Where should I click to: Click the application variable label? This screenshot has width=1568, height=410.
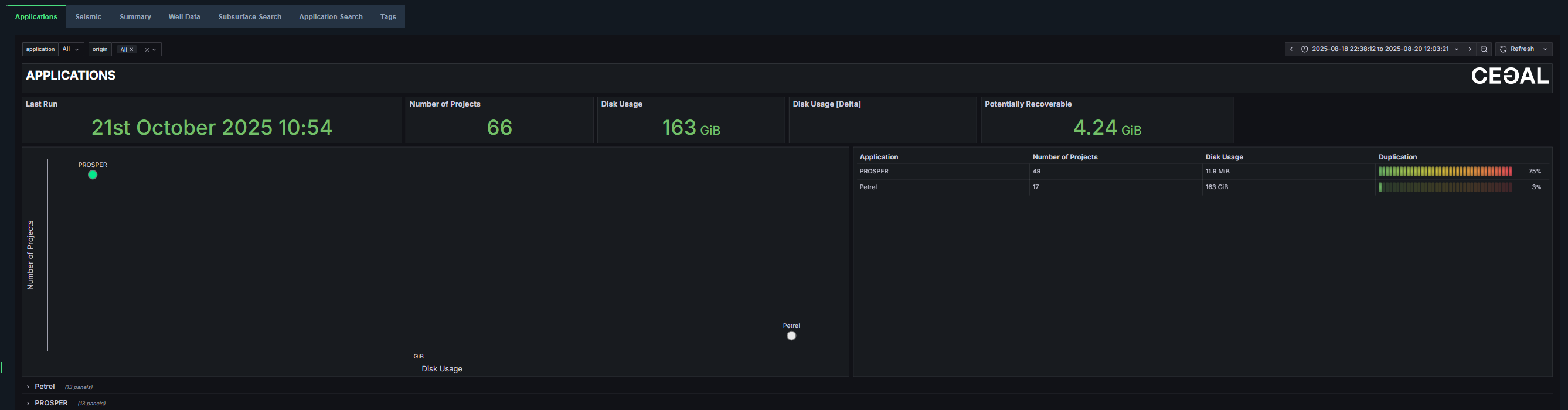pos(40,49)
